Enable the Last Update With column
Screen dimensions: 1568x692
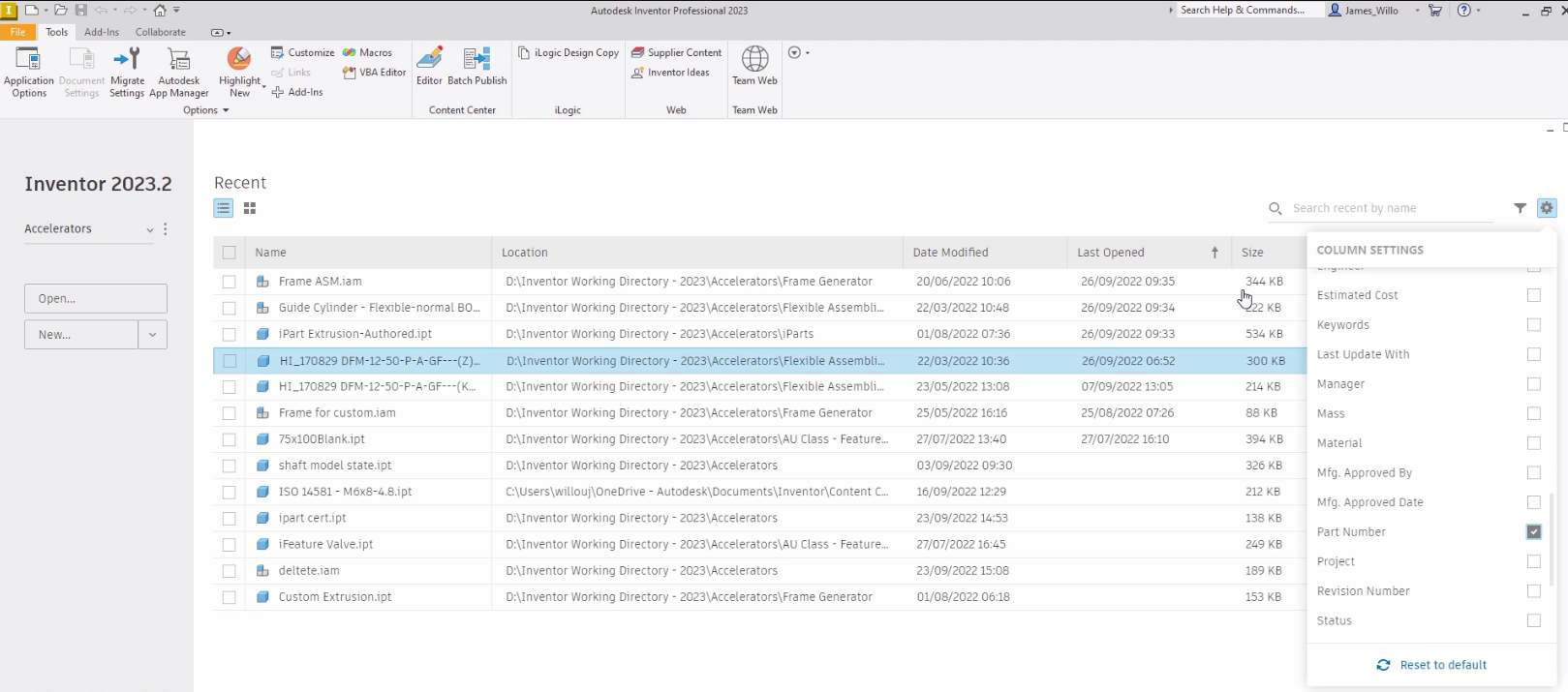click(1533, 354)
